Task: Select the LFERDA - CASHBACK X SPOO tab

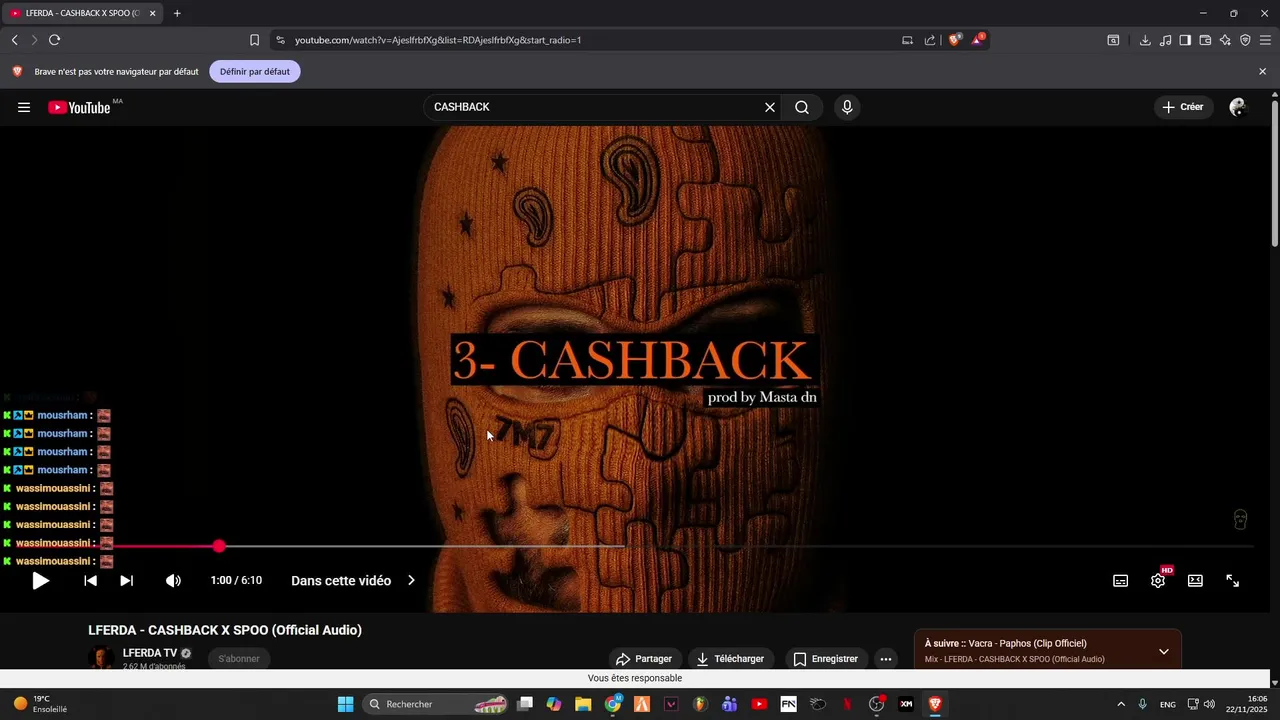Action: [83, 13]
